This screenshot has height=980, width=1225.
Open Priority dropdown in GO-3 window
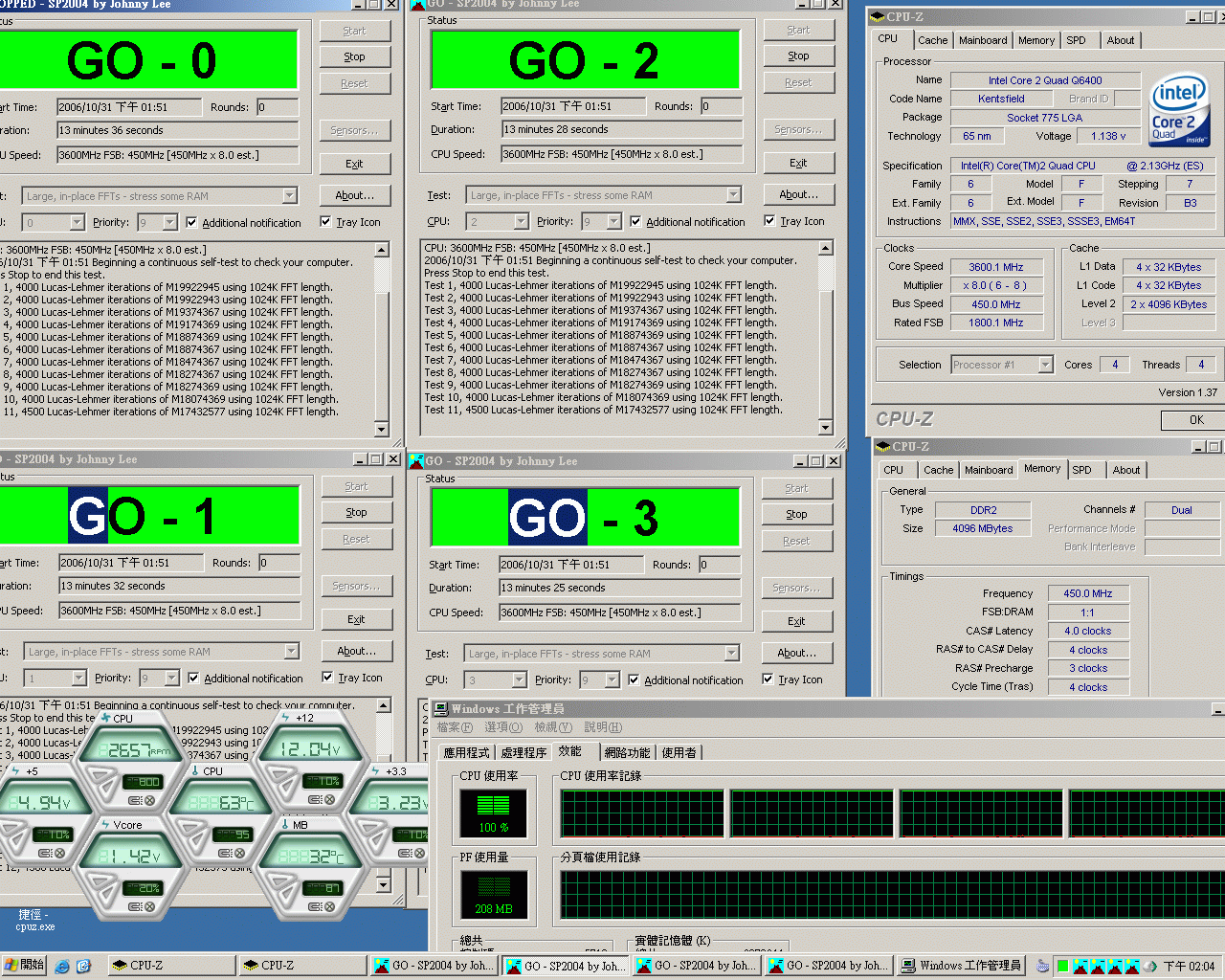pos(612,679)
